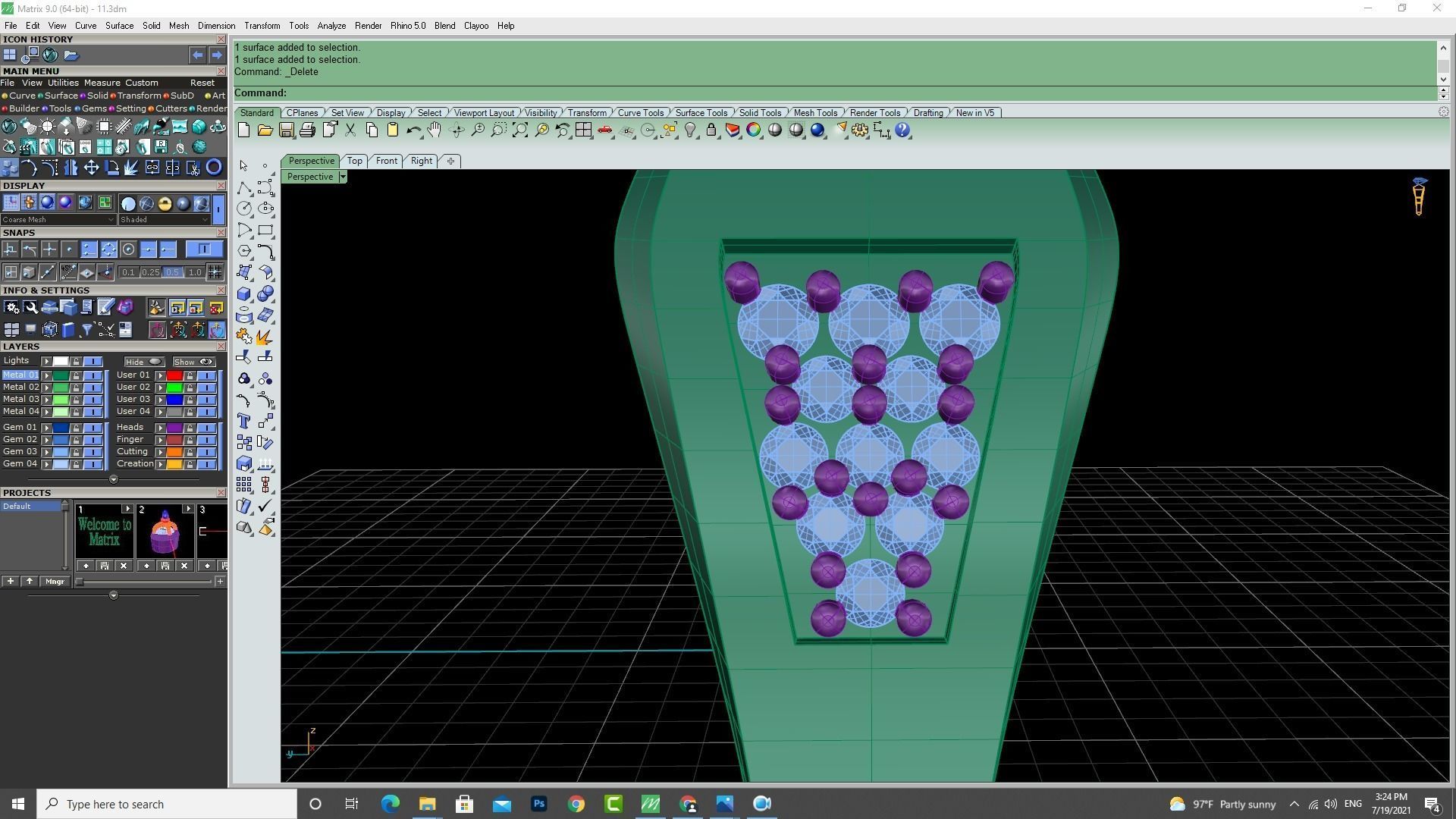Open the Dimension menu
The image size is (1456, 819).
pyautogui.click(x=216, y=26)
